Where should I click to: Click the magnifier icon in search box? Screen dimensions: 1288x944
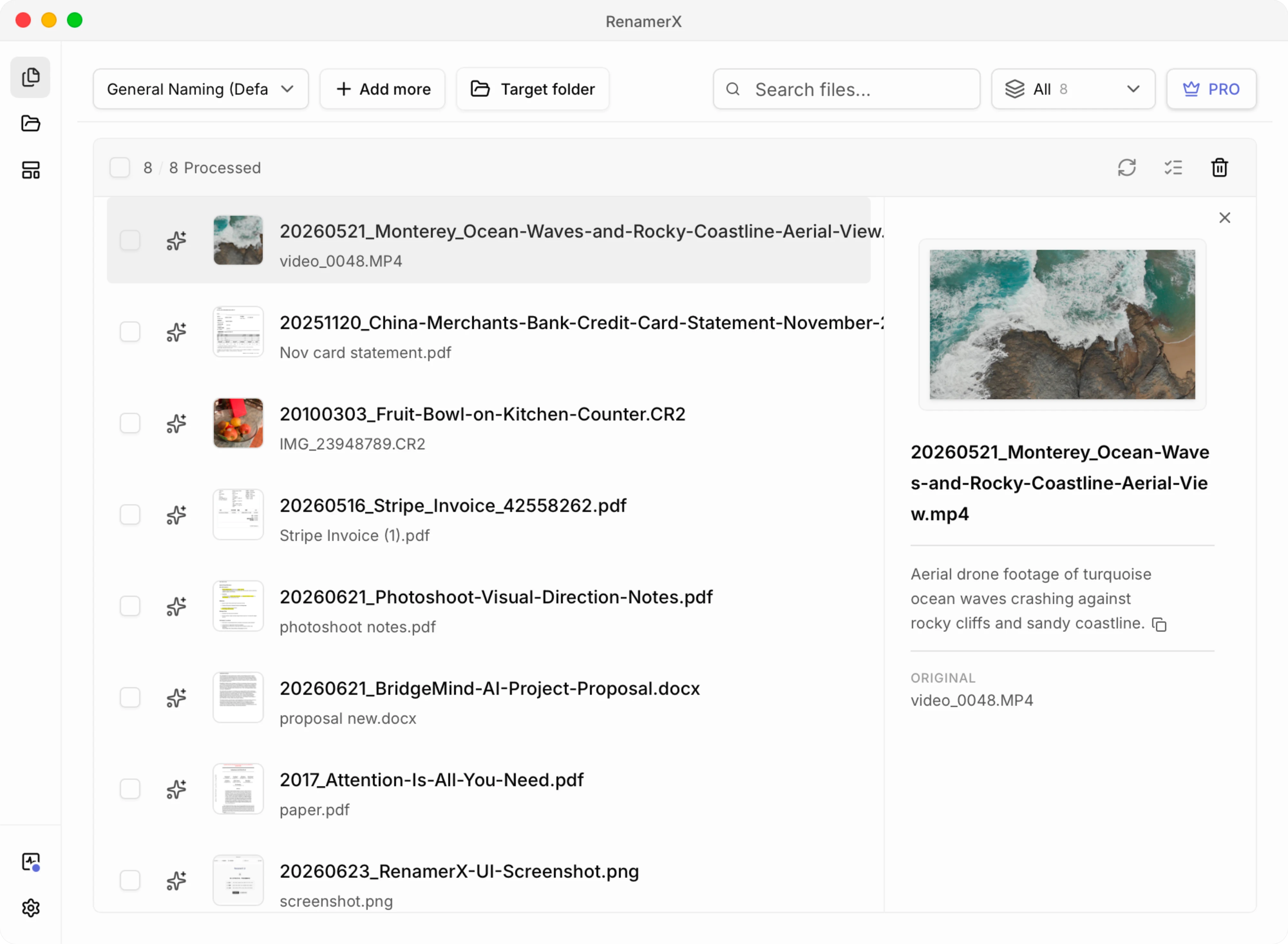click(x=733, y=89)
